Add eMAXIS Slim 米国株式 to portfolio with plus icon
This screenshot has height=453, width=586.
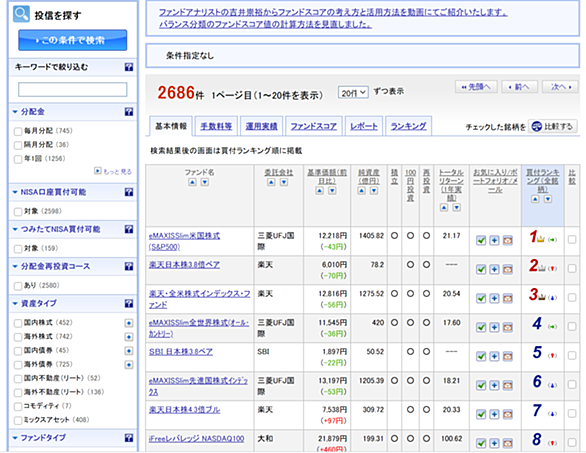coord(494,240)
